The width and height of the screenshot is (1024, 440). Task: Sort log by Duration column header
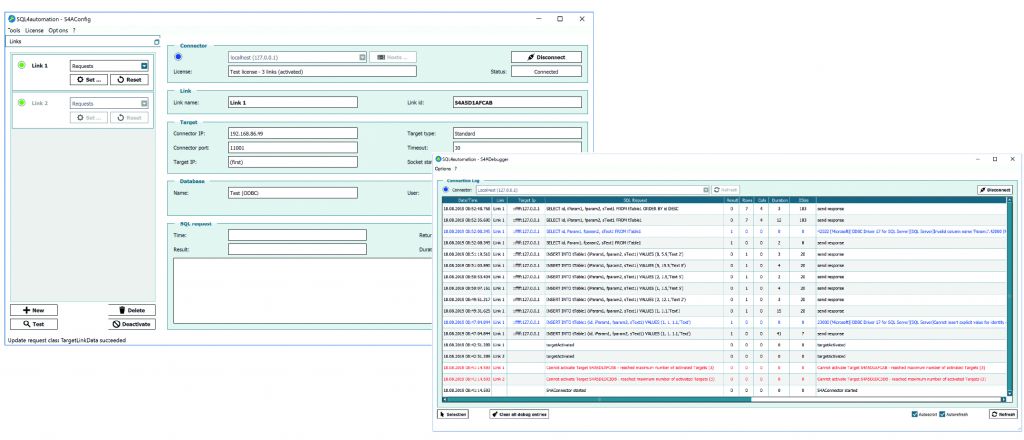(780, 200)
